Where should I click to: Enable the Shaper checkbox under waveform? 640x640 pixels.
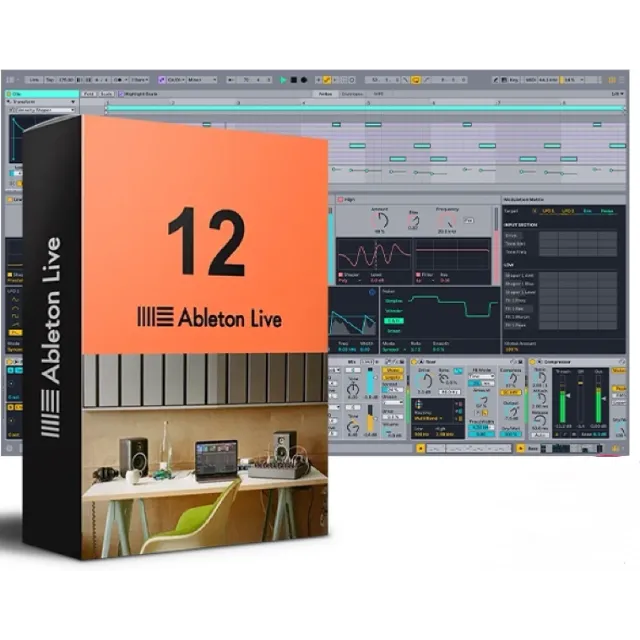point(339,273)
